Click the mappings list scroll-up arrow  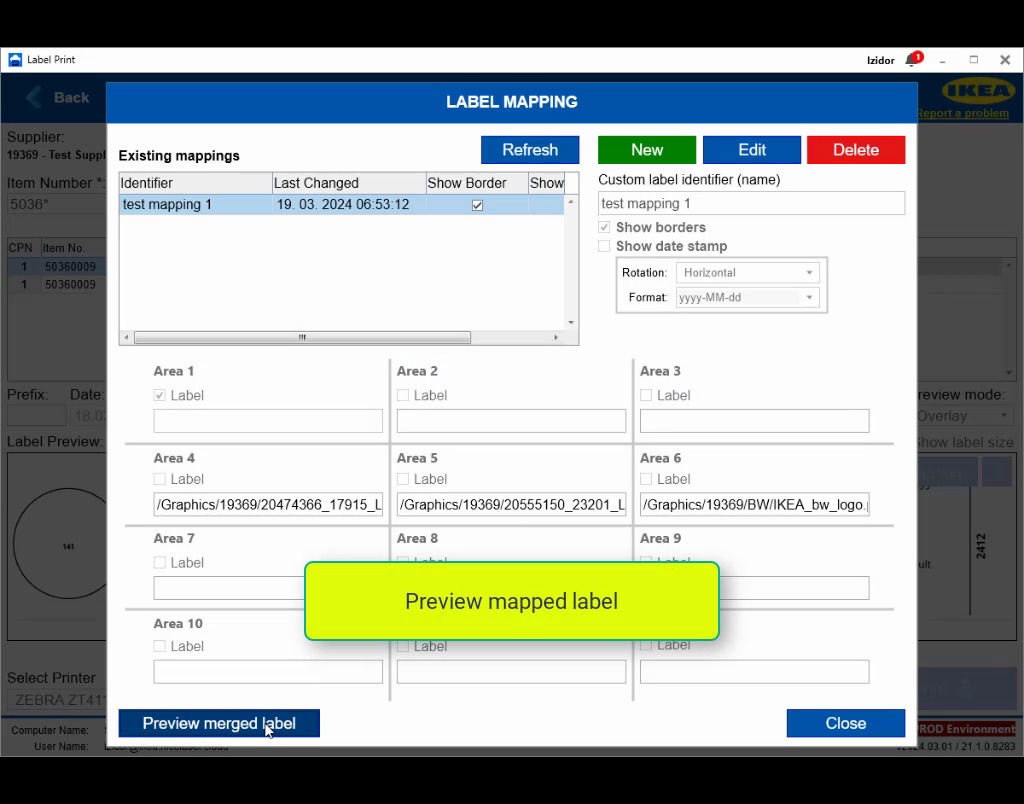coord(571,202)
